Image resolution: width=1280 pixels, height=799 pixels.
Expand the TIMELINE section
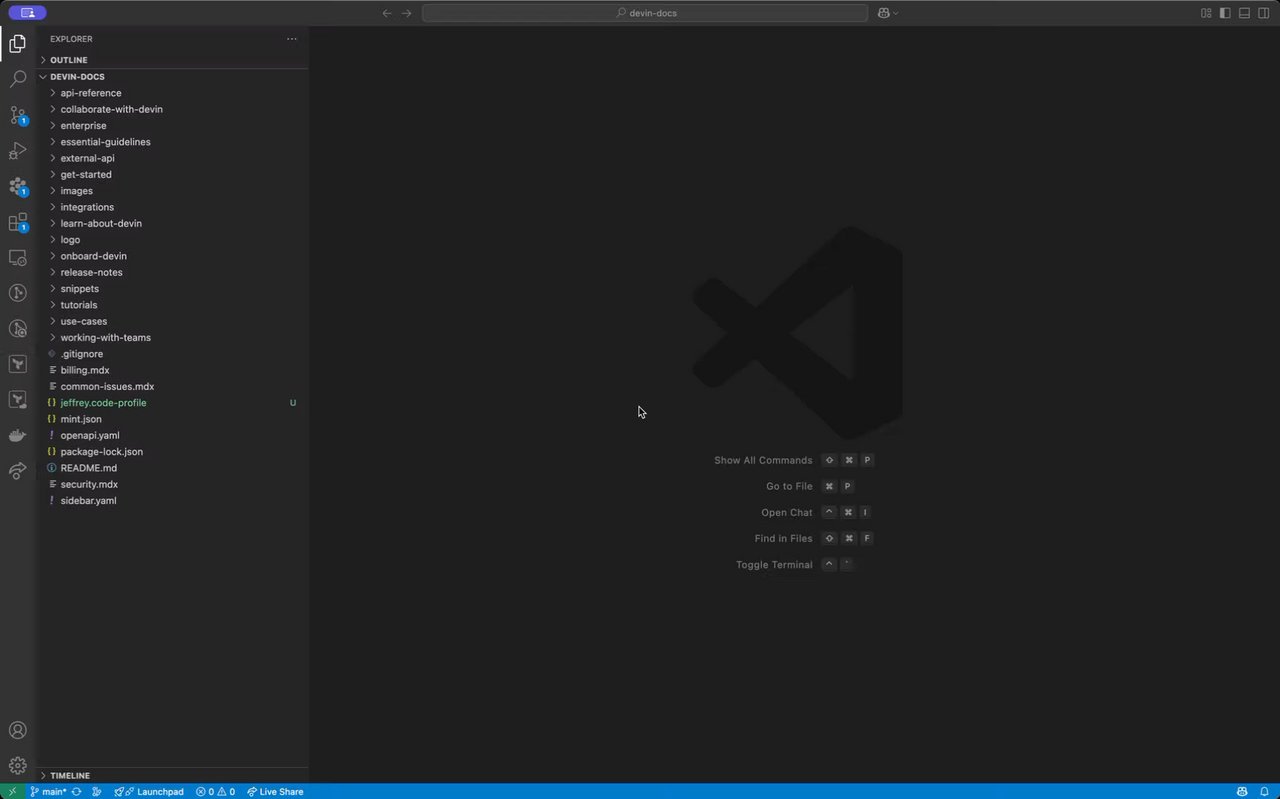[x=173, y=775]
